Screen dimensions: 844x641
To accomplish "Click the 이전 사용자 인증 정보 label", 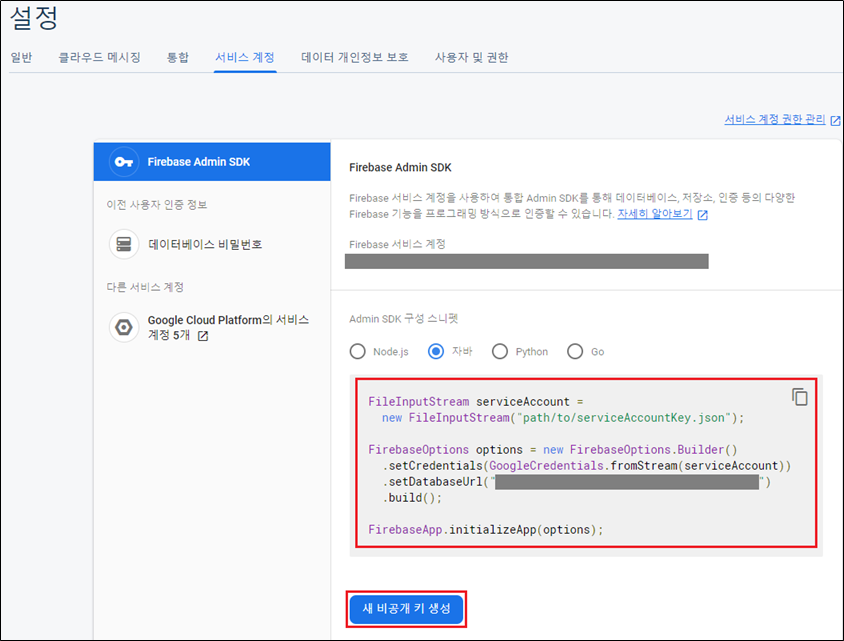I will coord(157,205).
